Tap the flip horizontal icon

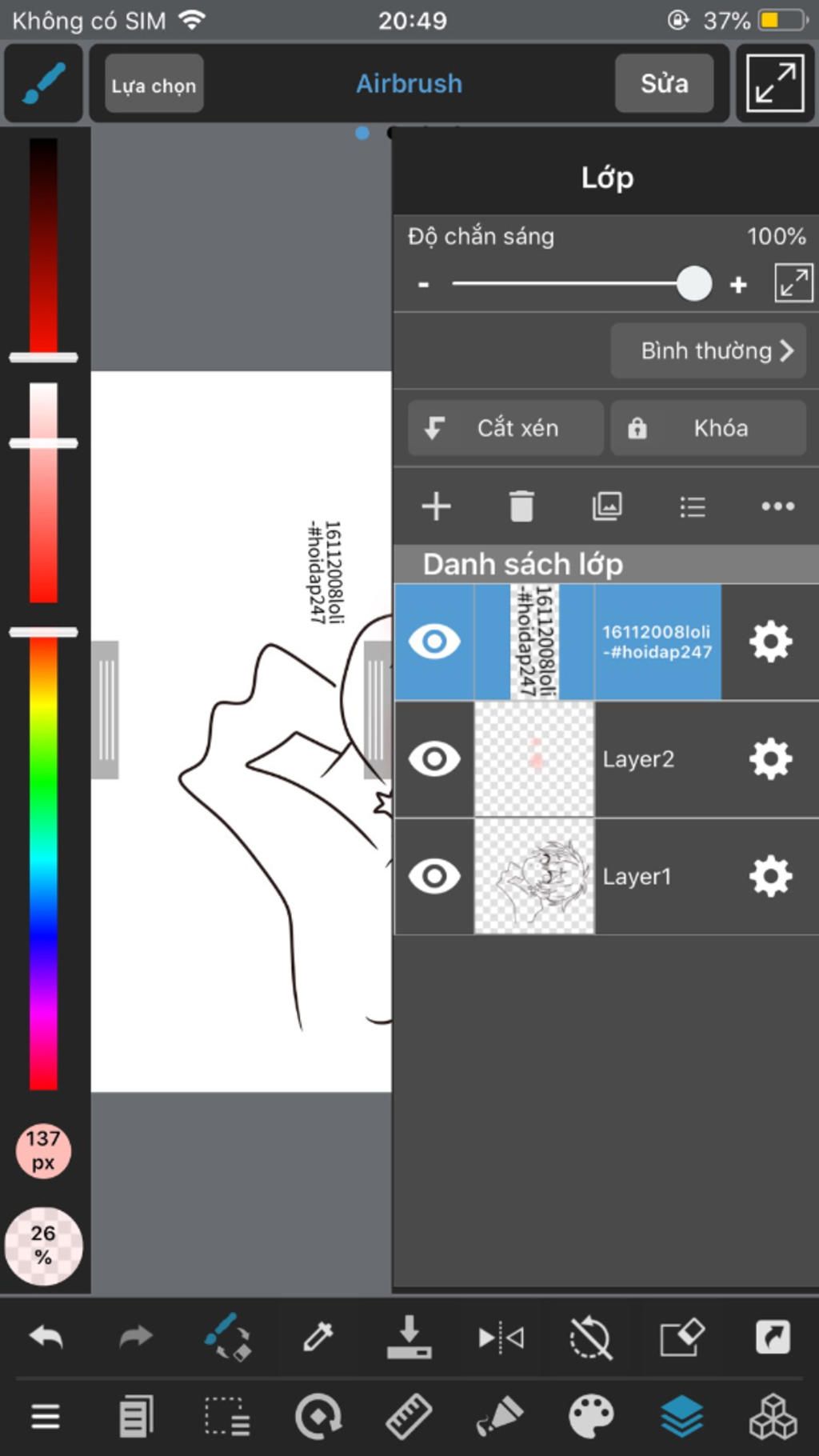[501, 1337]
